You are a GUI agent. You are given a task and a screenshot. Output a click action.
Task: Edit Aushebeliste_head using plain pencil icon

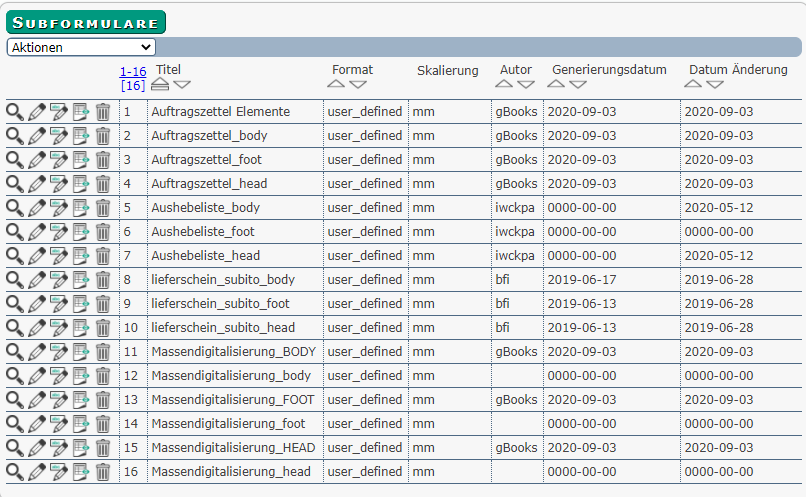point(36,256)
